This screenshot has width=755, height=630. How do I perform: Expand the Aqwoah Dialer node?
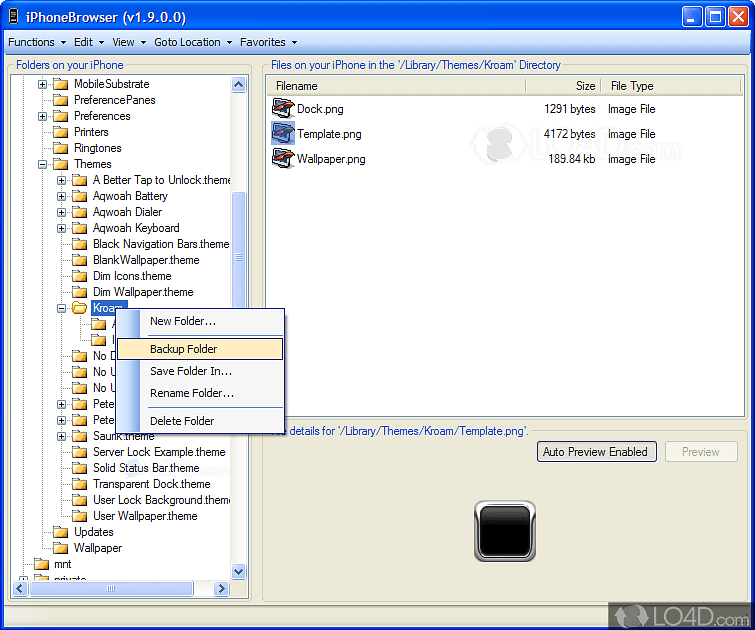[61, 212]
